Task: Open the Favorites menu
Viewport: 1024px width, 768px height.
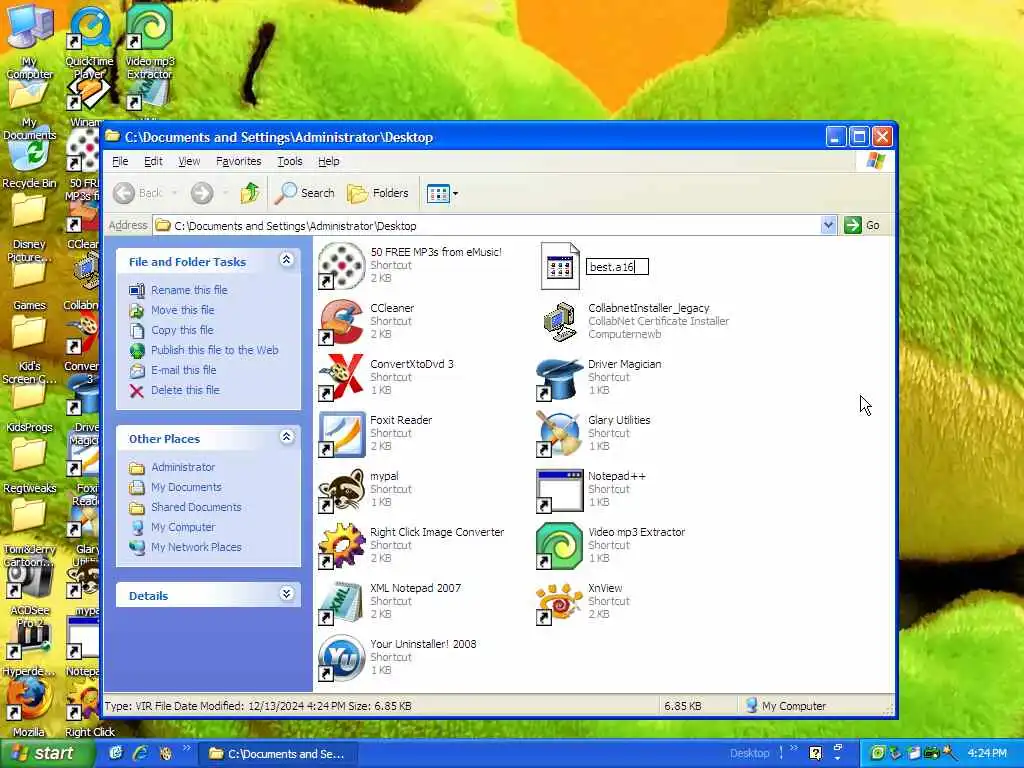Action: (x=238, y=161)
